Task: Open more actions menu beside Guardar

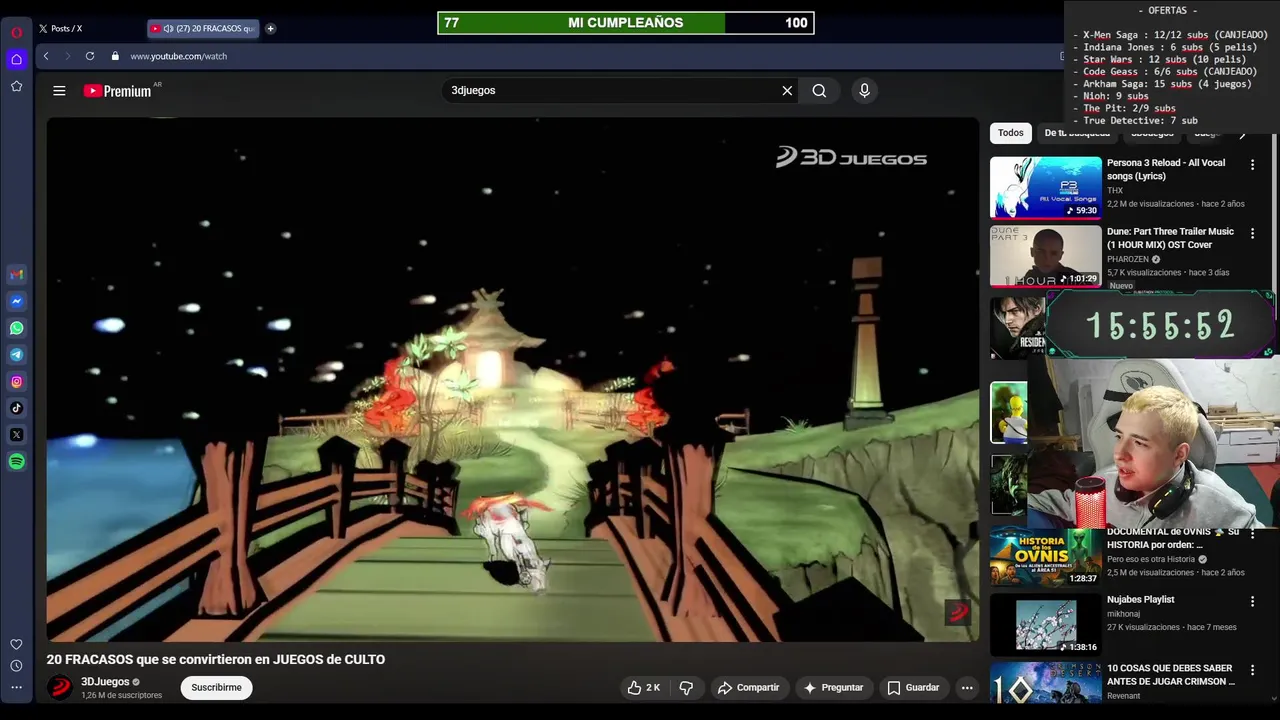Action: point(966,687)
